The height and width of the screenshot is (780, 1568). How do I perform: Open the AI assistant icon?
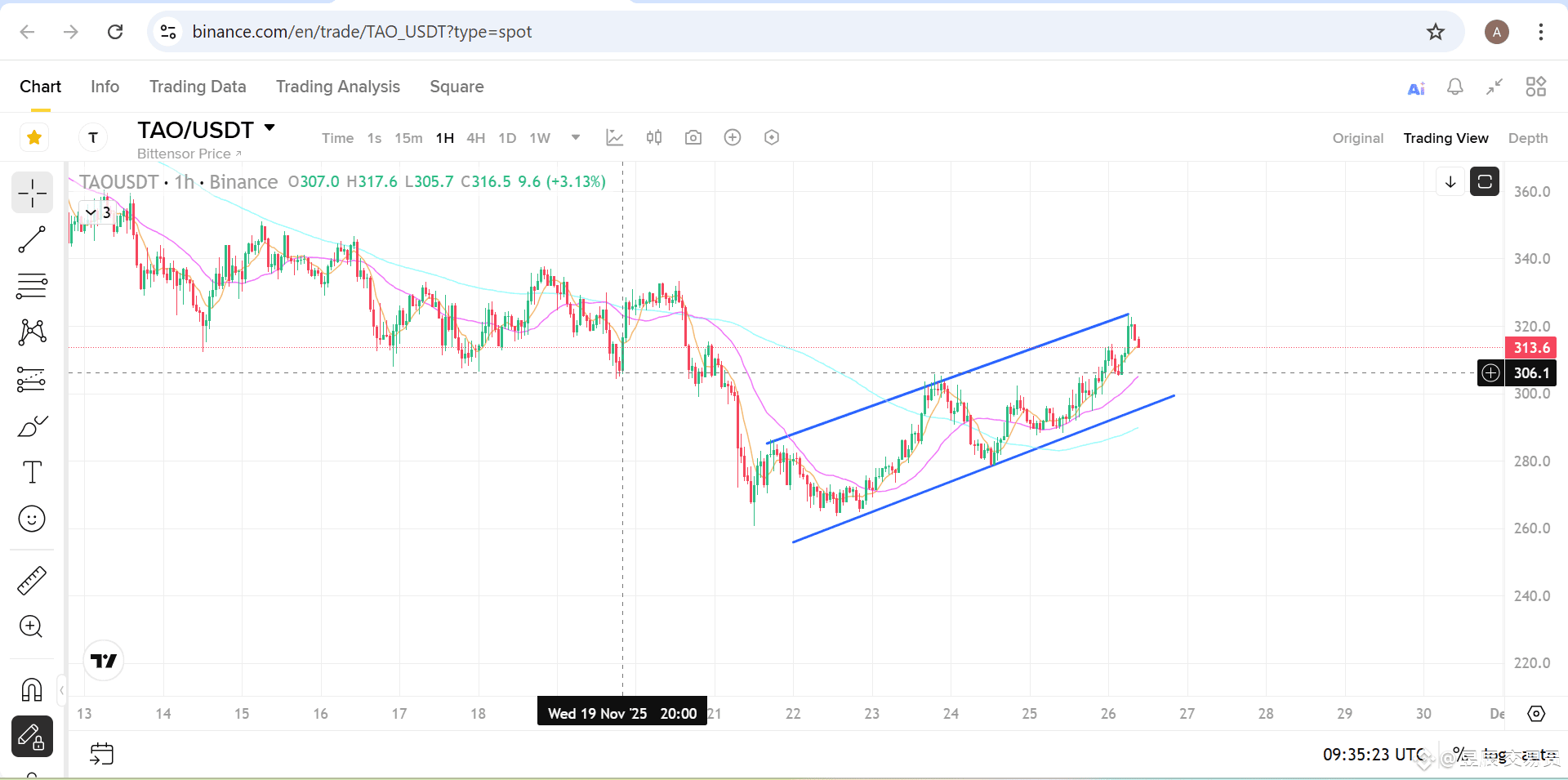click(1416, 87)
